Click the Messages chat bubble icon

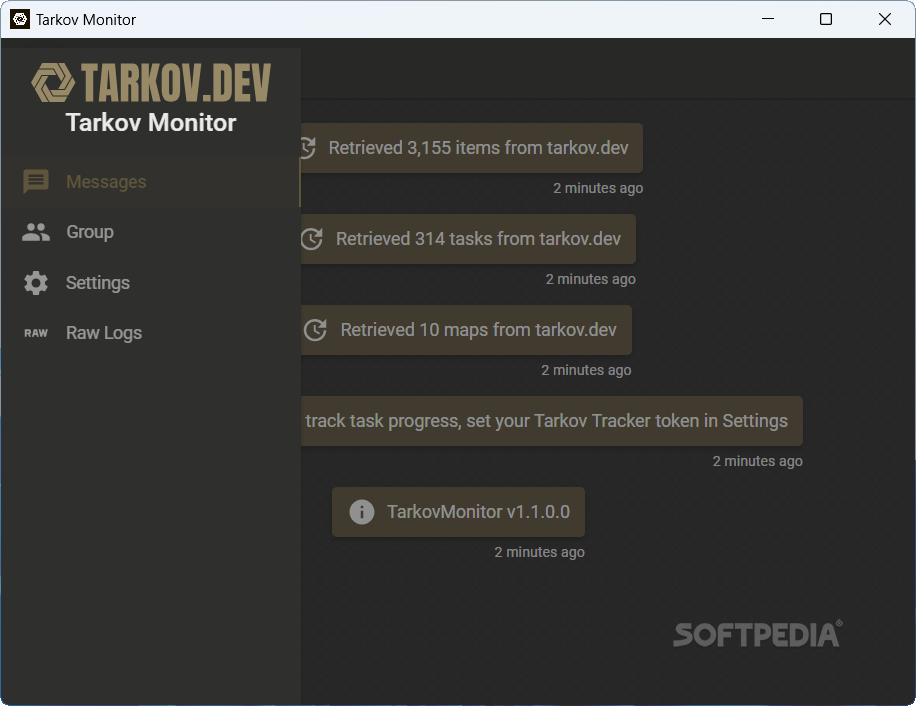point(36,182)
